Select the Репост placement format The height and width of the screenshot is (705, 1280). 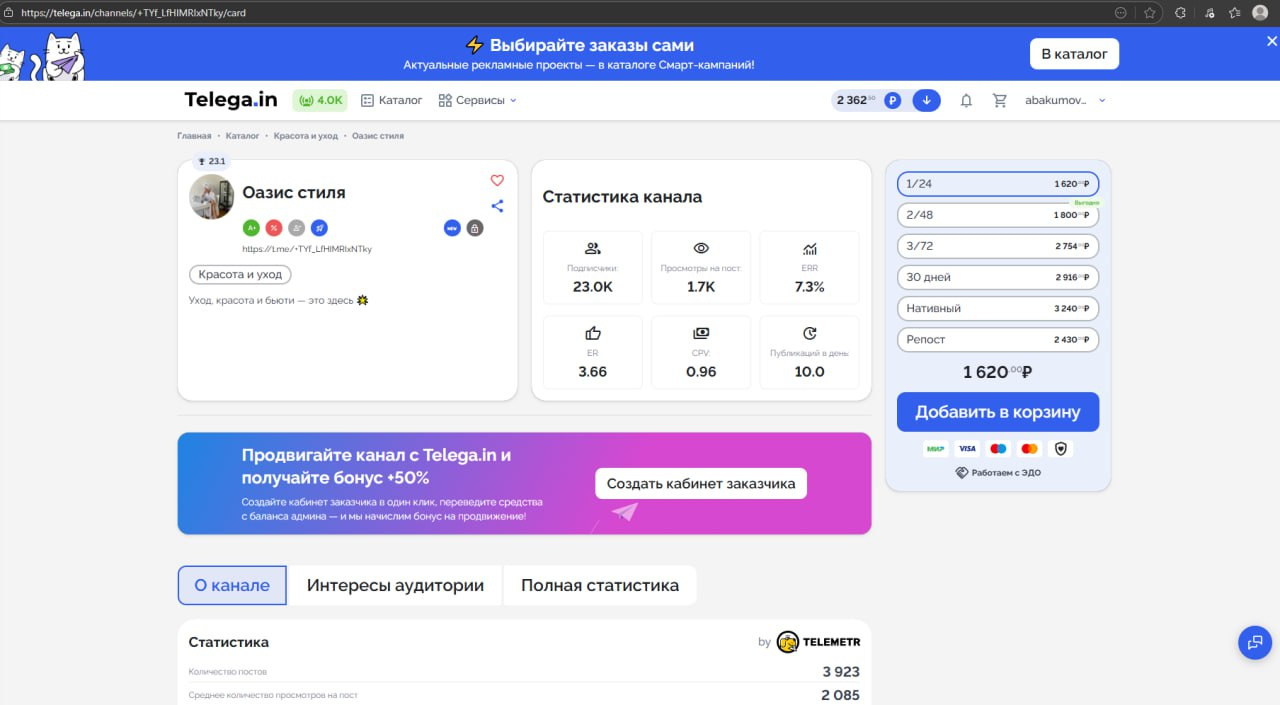point(998,339)
